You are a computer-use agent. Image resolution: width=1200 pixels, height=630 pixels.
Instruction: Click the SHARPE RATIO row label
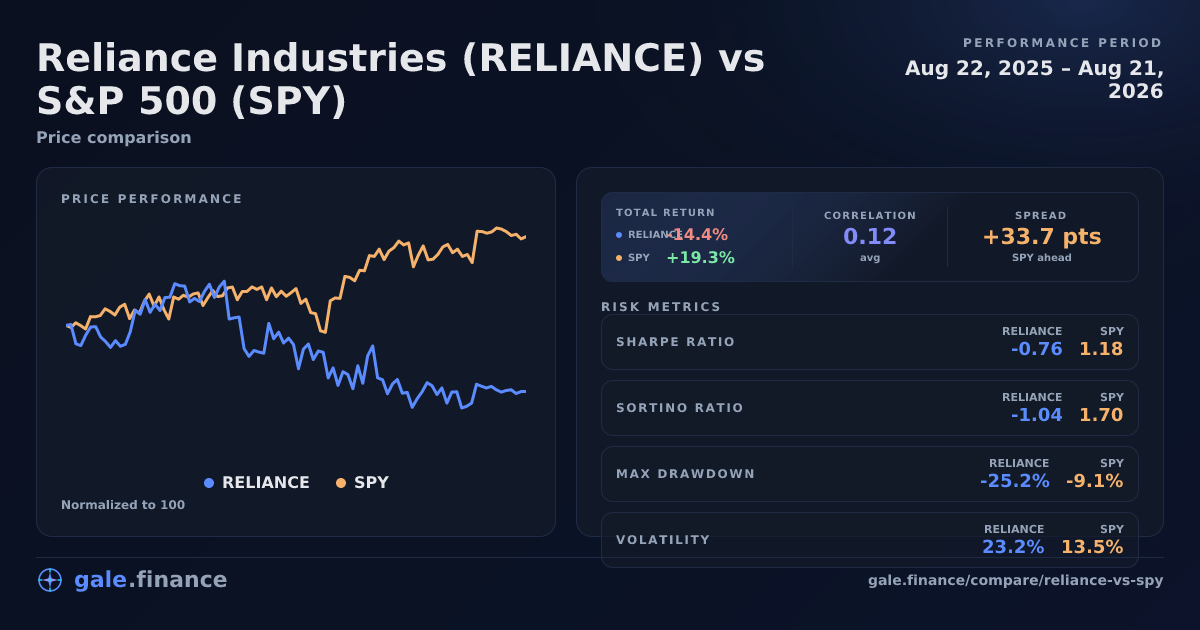(676, 342)
